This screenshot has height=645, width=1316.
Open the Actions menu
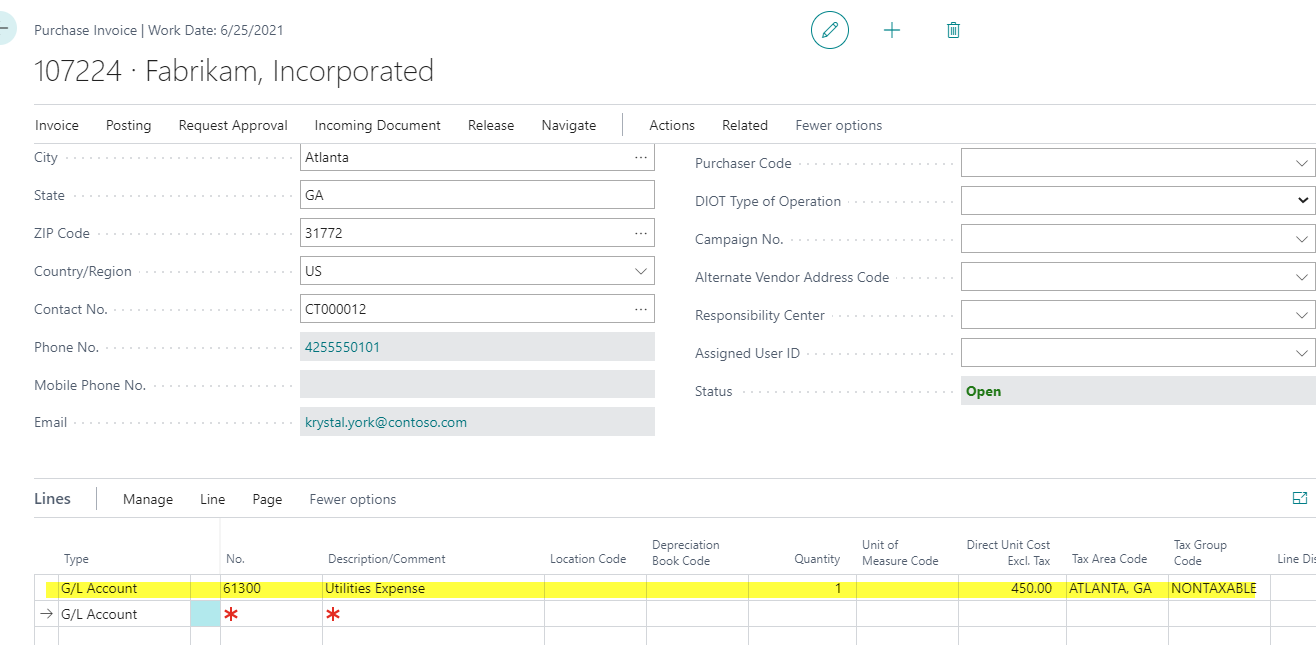click(672, 125)
